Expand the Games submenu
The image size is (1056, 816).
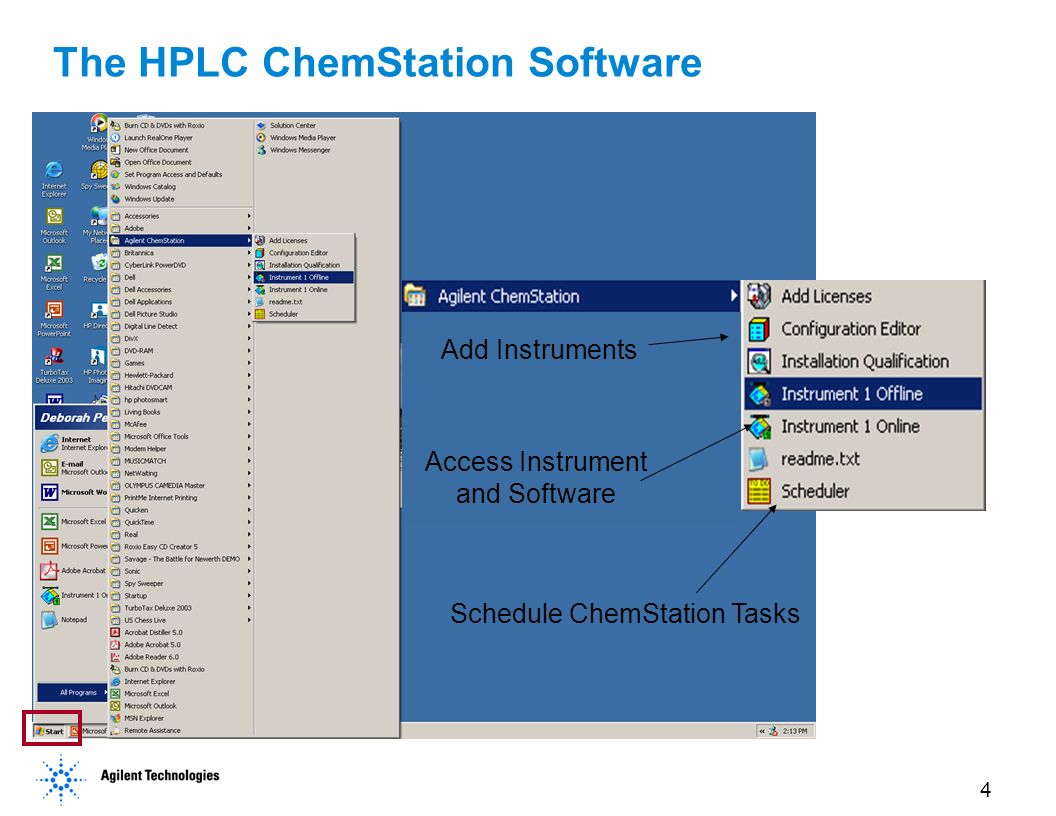[180, 364]
